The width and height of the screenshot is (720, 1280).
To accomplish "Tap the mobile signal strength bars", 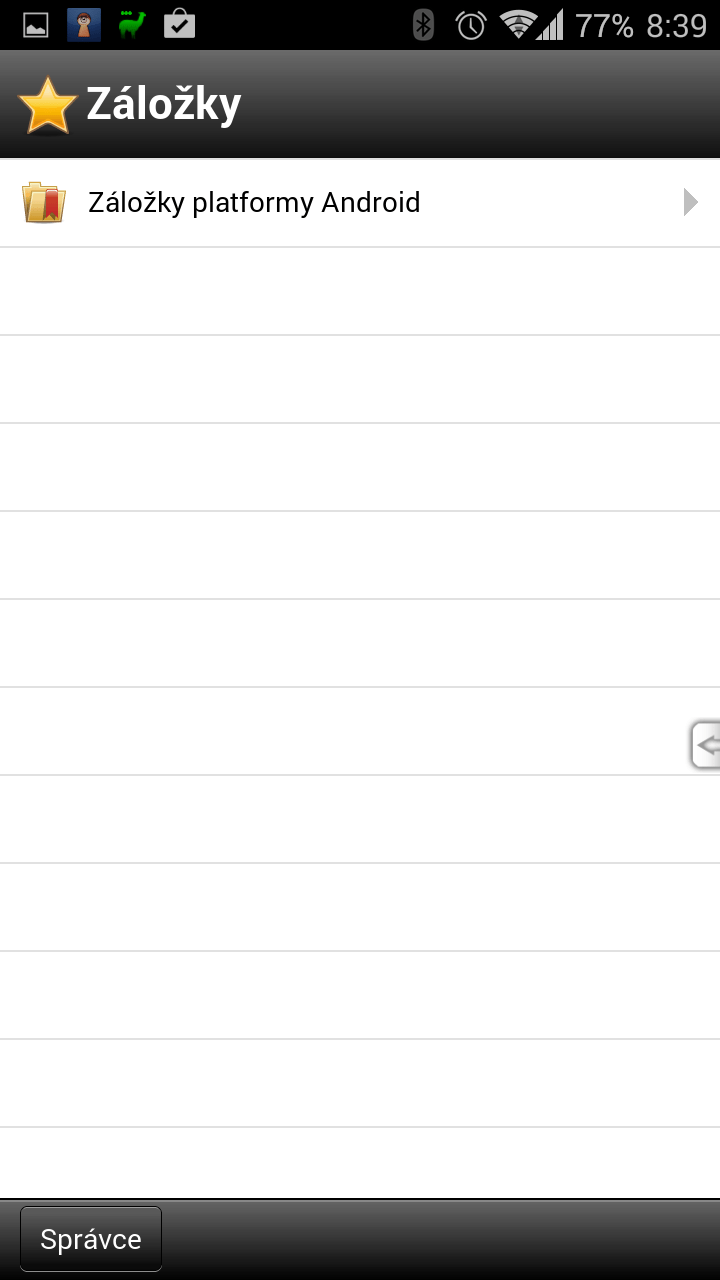I will click(x=550, y=25).
